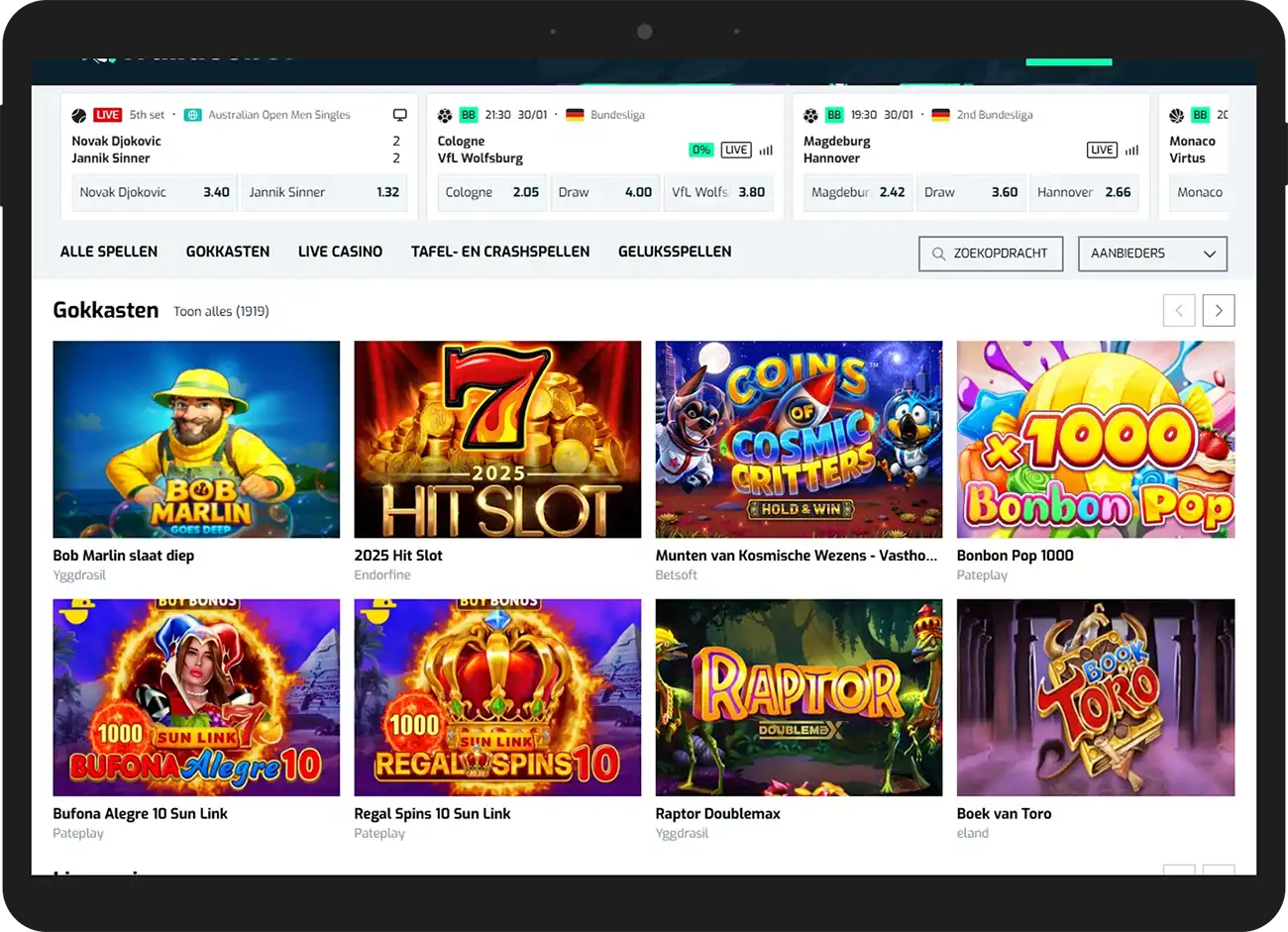Open the Book of Toro thumbnail

point(1096,697)
